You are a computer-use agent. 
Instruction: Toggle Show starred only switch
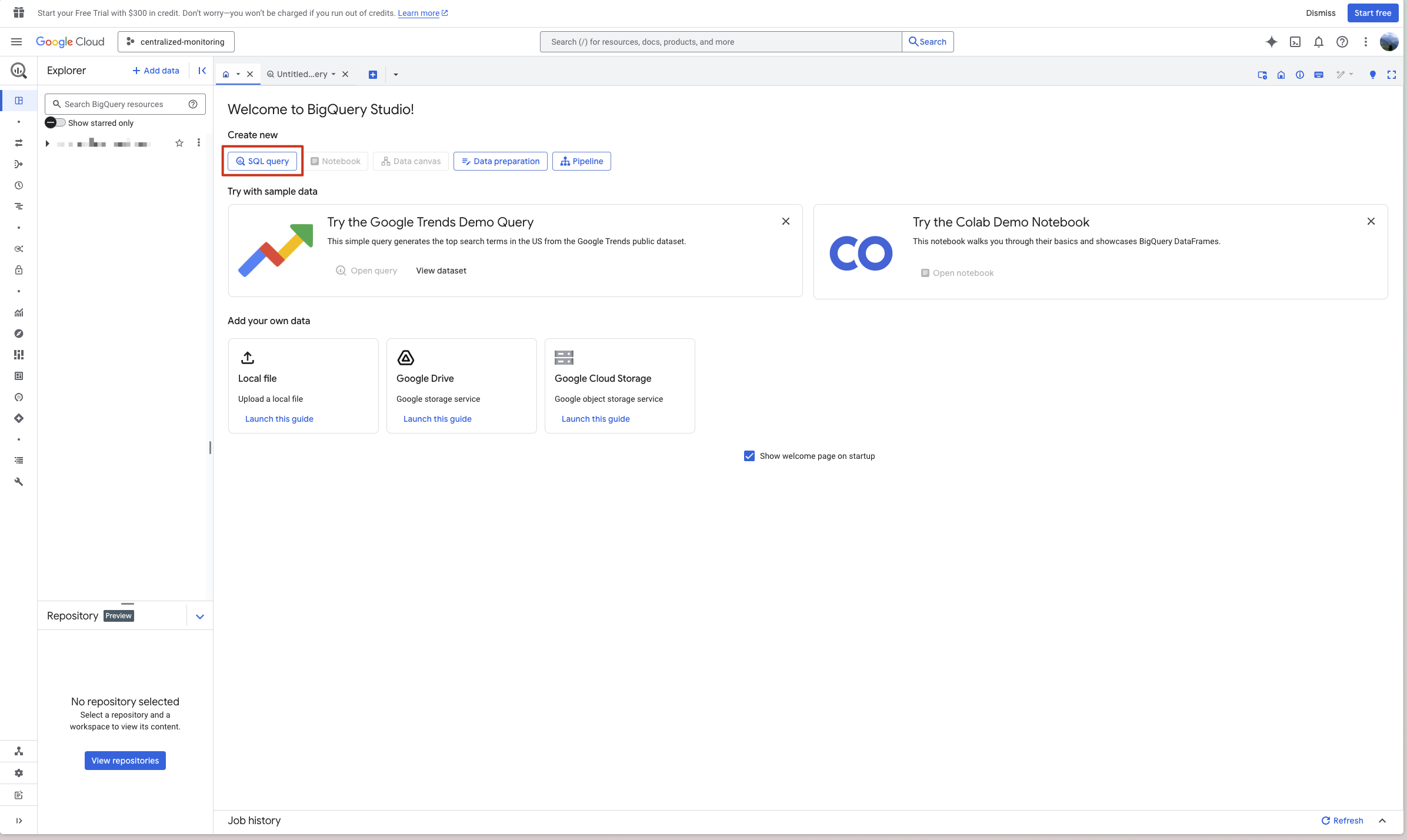click(x=55, y=123)
